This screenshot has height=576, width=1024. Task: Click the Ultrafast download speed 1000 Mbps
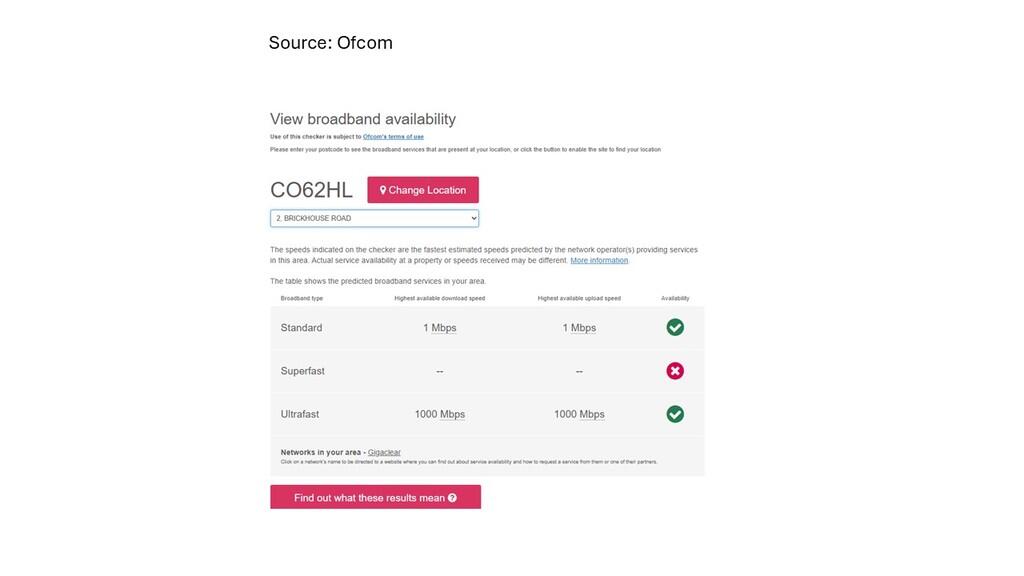440,414
